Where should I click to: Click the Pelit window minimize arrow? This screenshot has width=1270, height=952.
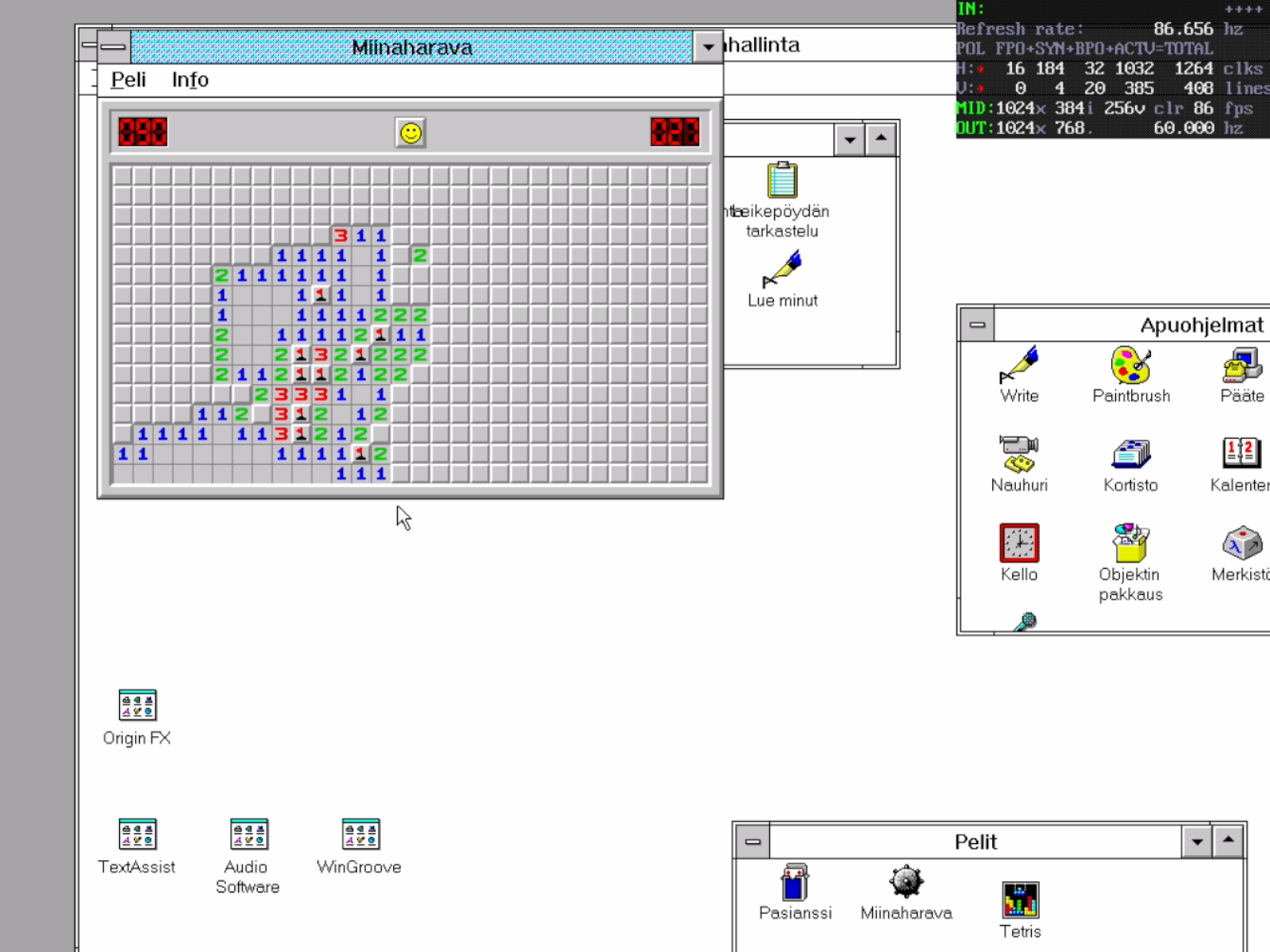point(1196,842)
